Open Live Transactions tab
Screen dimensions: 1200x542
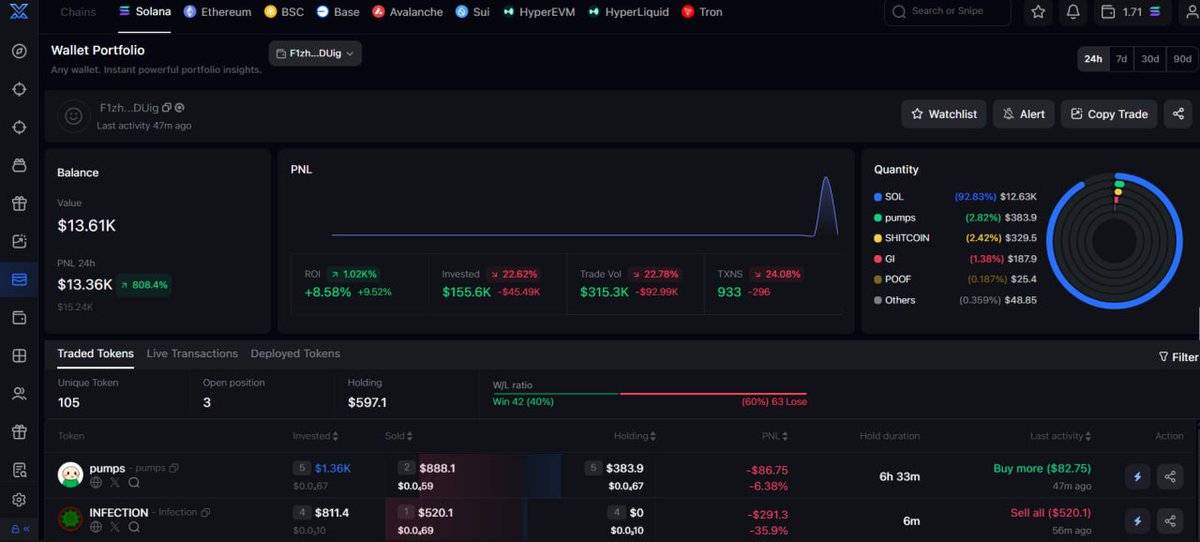[192, 354]
